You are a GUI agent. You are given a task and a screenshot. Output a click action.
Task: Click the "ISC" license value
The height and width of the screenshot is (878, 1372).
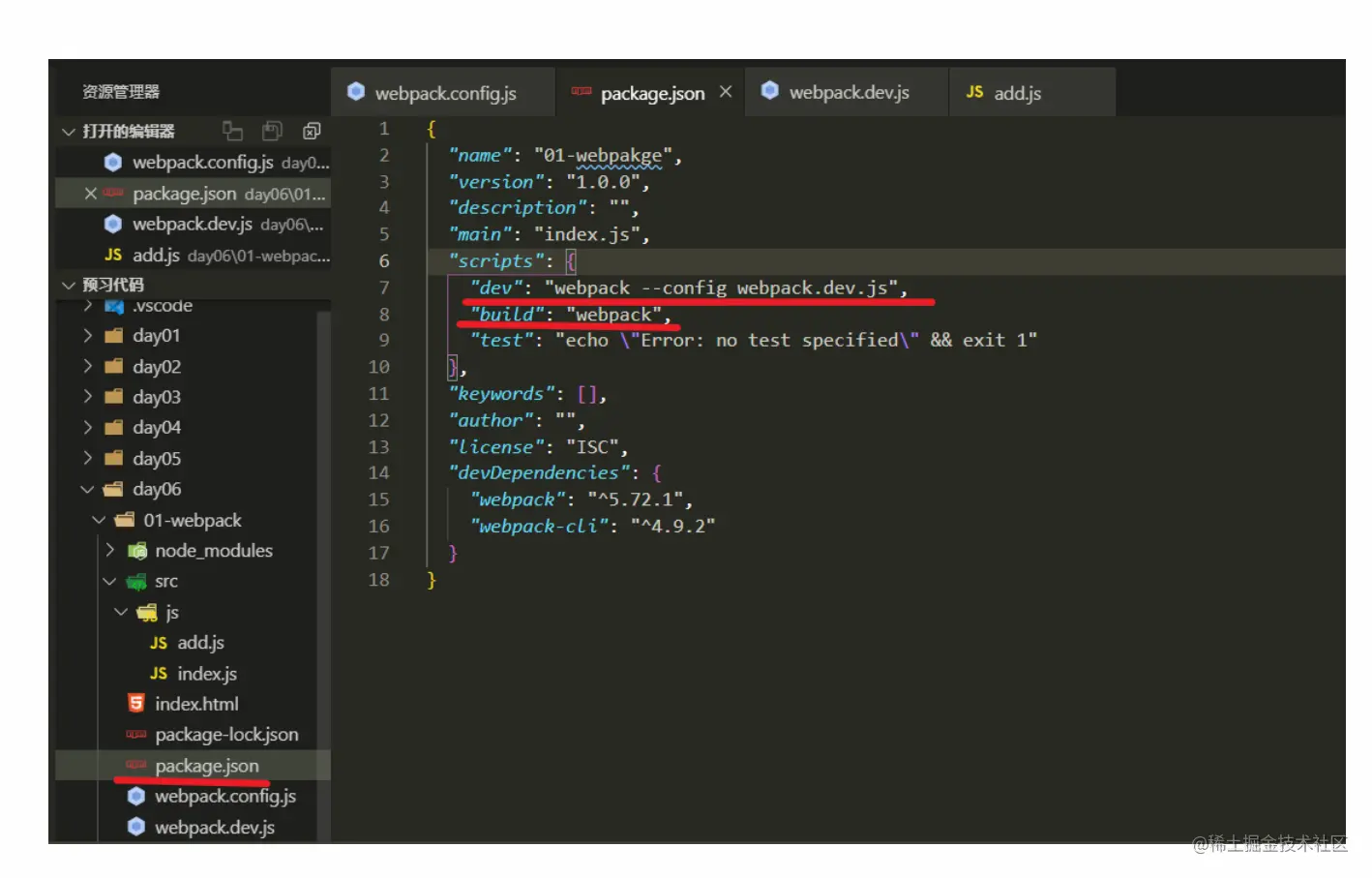coord(592,447)
